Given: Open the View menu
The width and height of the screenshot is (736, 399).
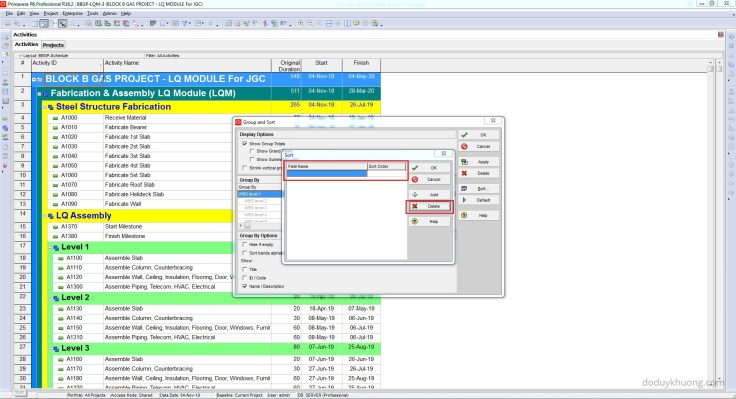Looking at the screenshot, I should coord(34,14).
